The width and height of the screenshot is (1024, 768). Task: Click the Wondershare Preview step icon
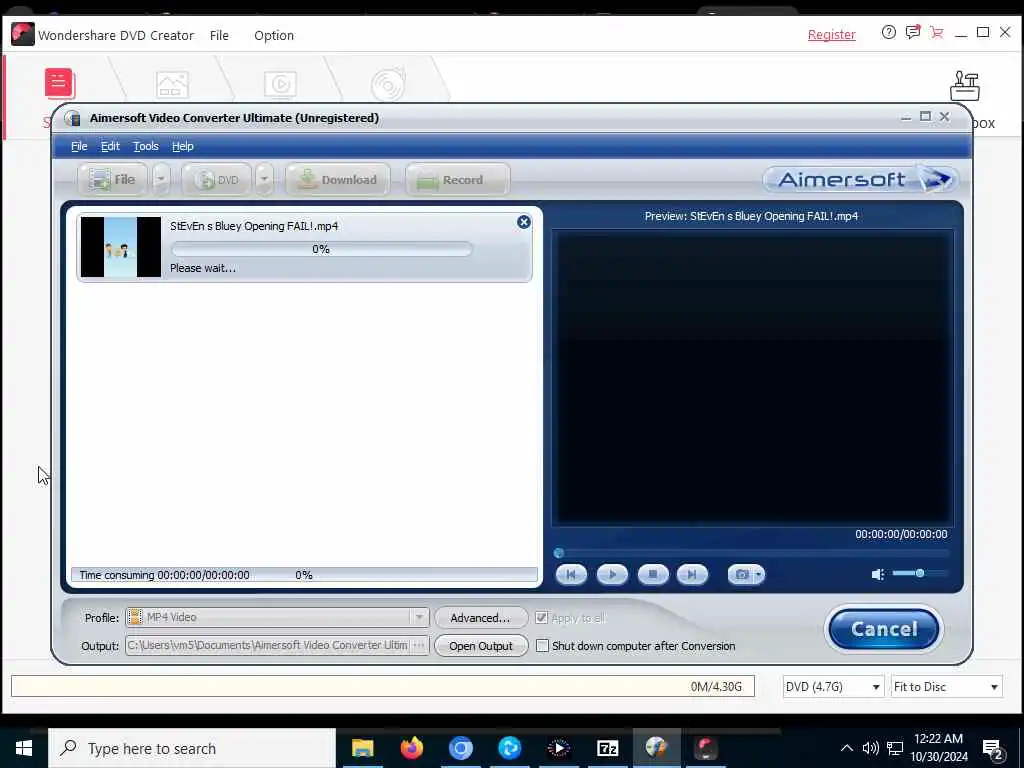tap(280, 85)
